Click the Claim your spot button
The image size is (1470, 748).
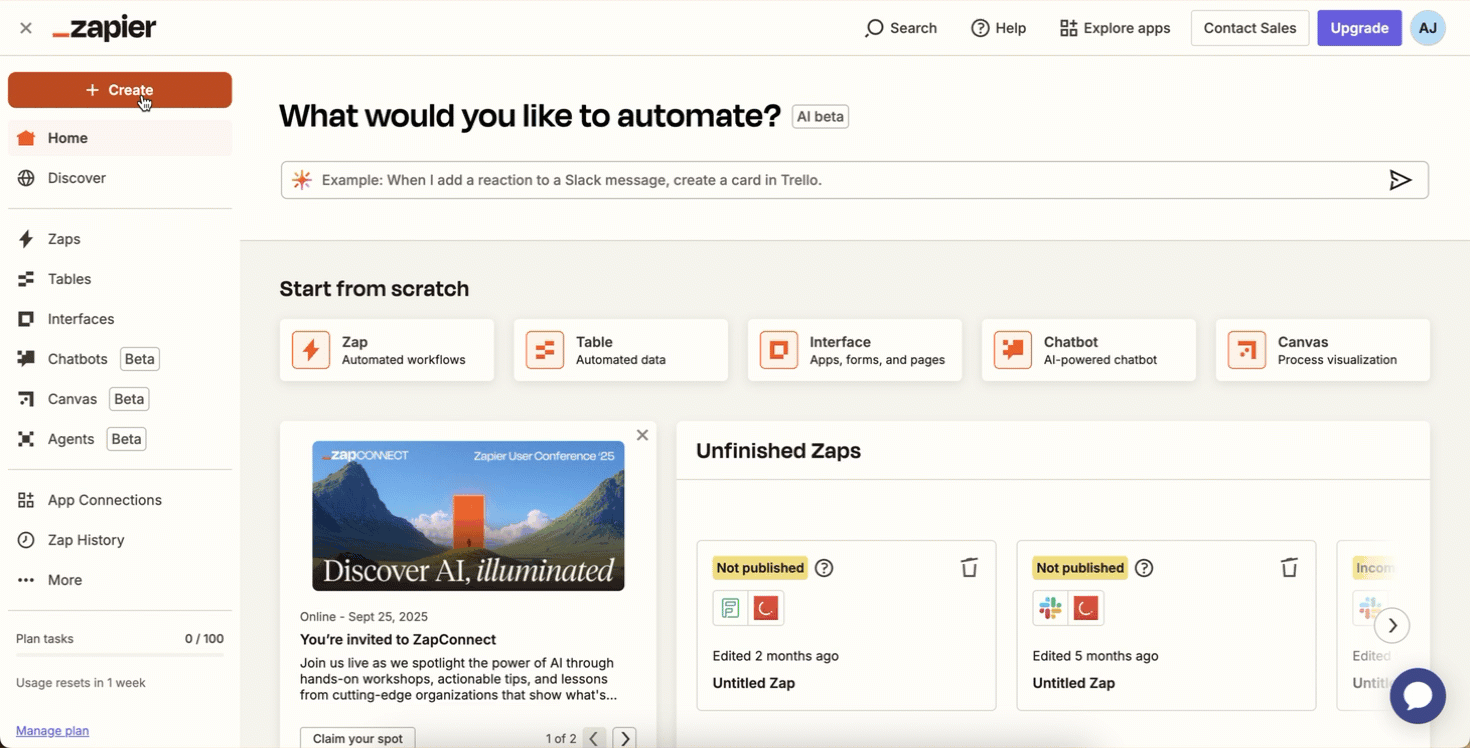pos(357,738)
